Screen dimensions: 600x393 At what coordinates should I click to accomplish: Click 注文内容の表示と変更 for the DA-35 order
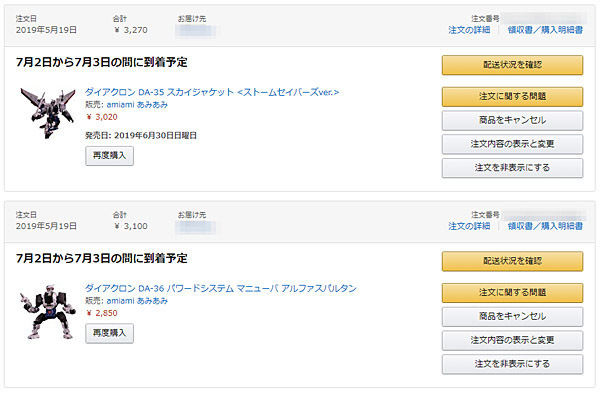click(x=512, y=144)
